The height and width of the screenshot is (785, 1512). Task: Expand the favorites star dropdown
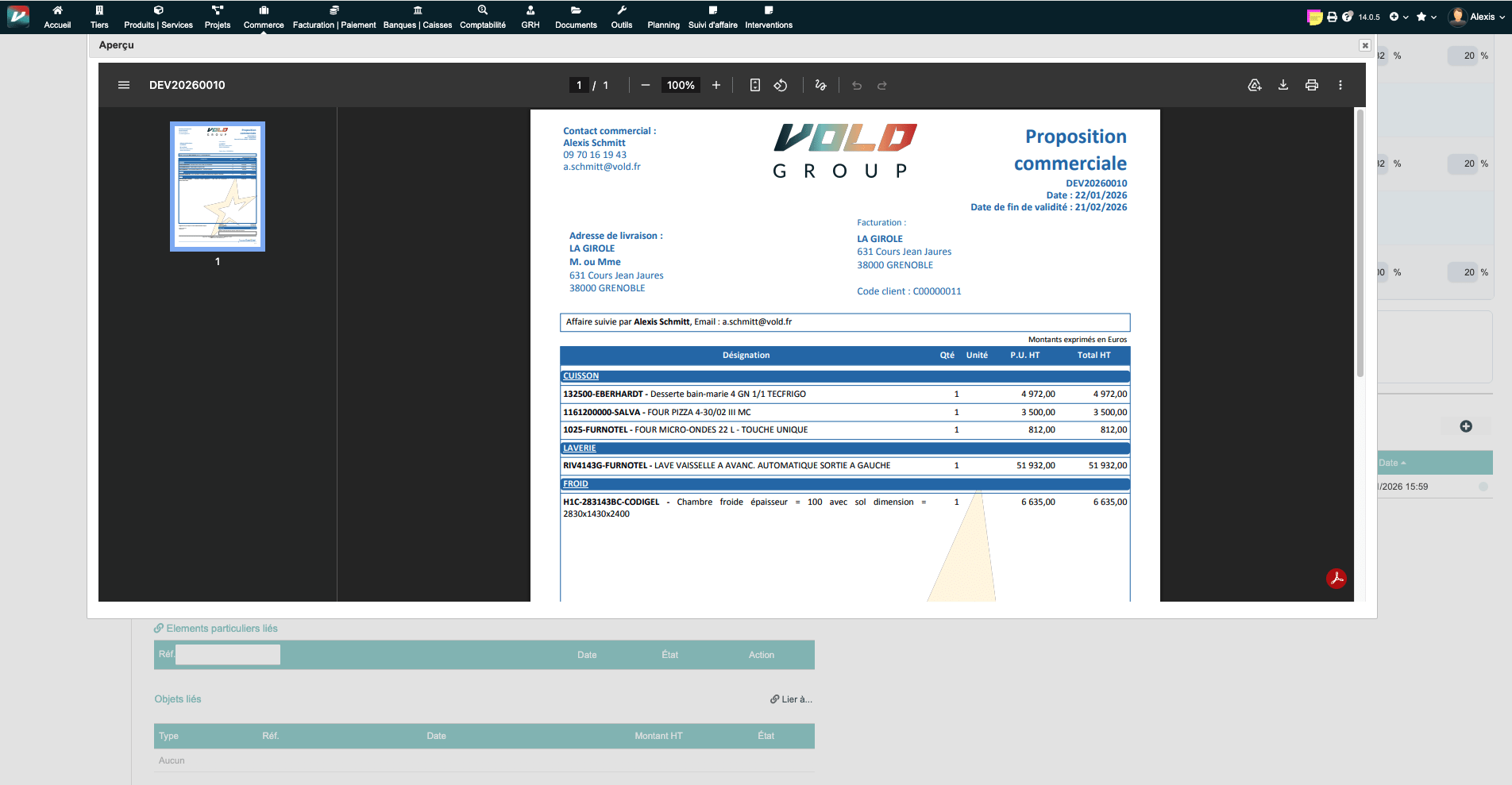pyautogui.click(x=1426, y=17)
